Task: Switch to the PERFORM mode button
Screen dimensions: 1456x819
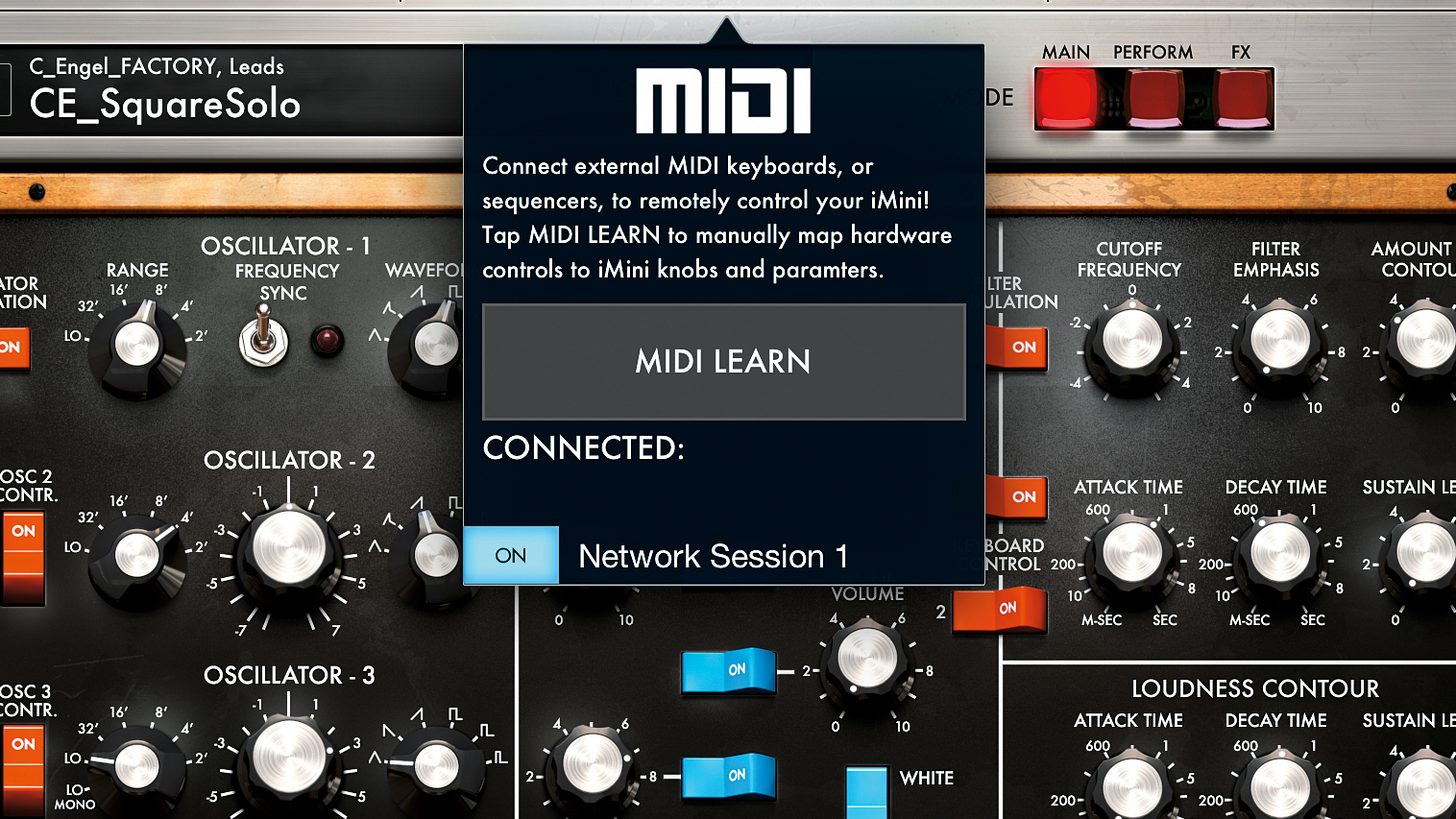Action: pyautogui.click(x=1154, y=98)
